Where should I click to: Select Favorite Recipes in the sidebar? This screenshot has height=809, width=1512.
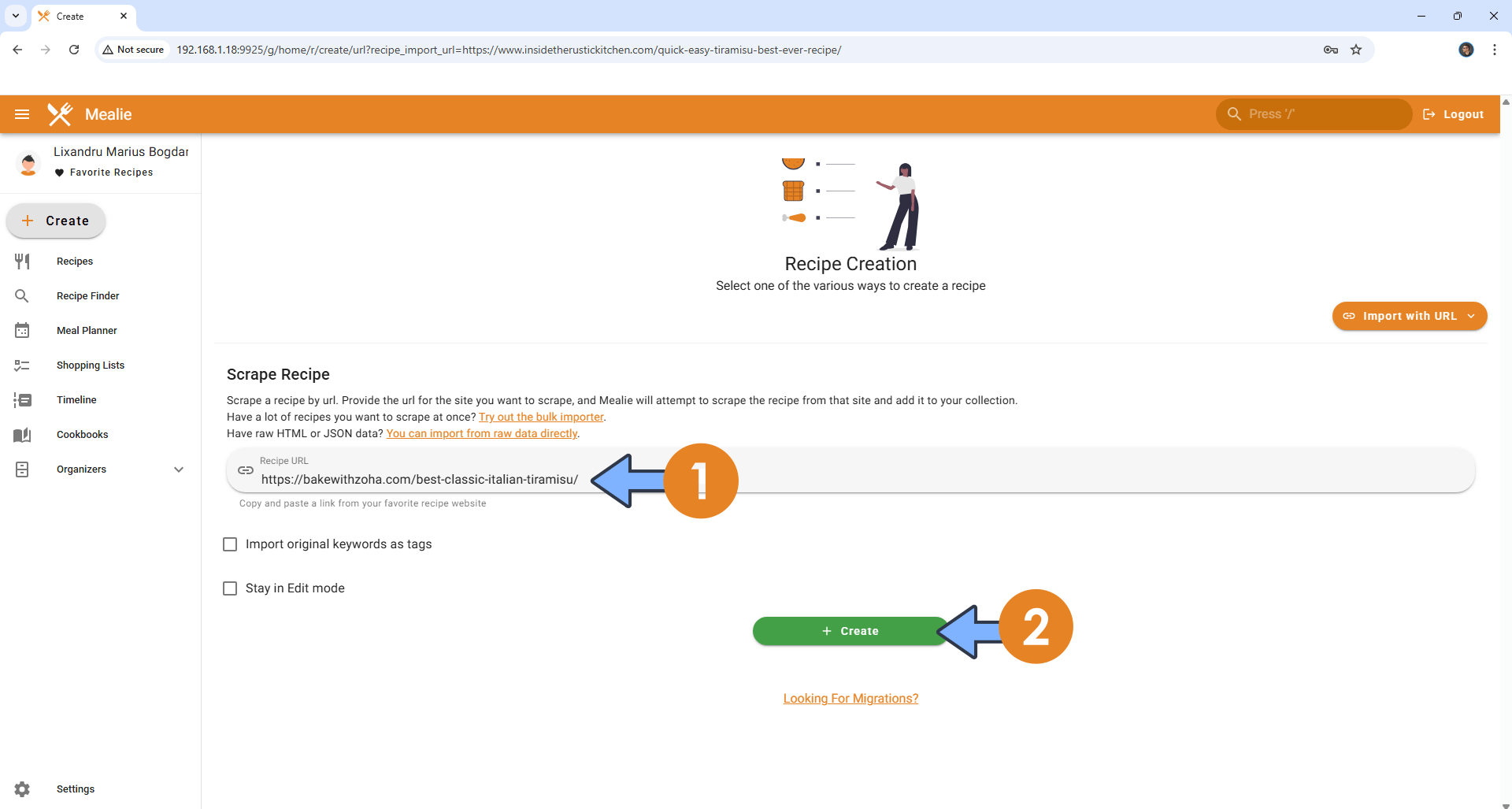111,173
